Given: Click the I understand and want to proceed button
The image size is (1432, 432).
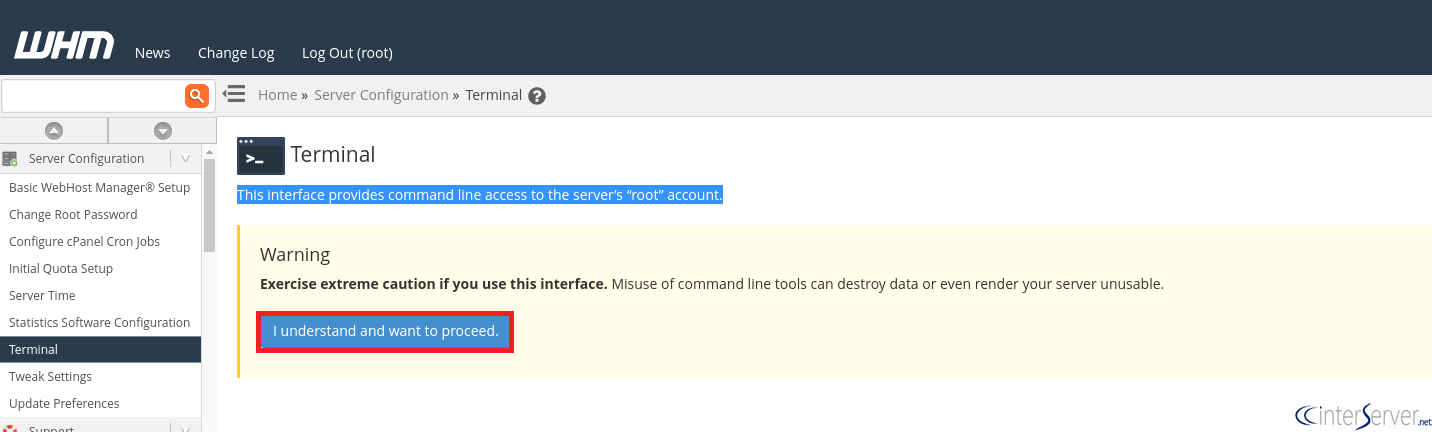Looking at the screenshot, I should tap(386, 331).
